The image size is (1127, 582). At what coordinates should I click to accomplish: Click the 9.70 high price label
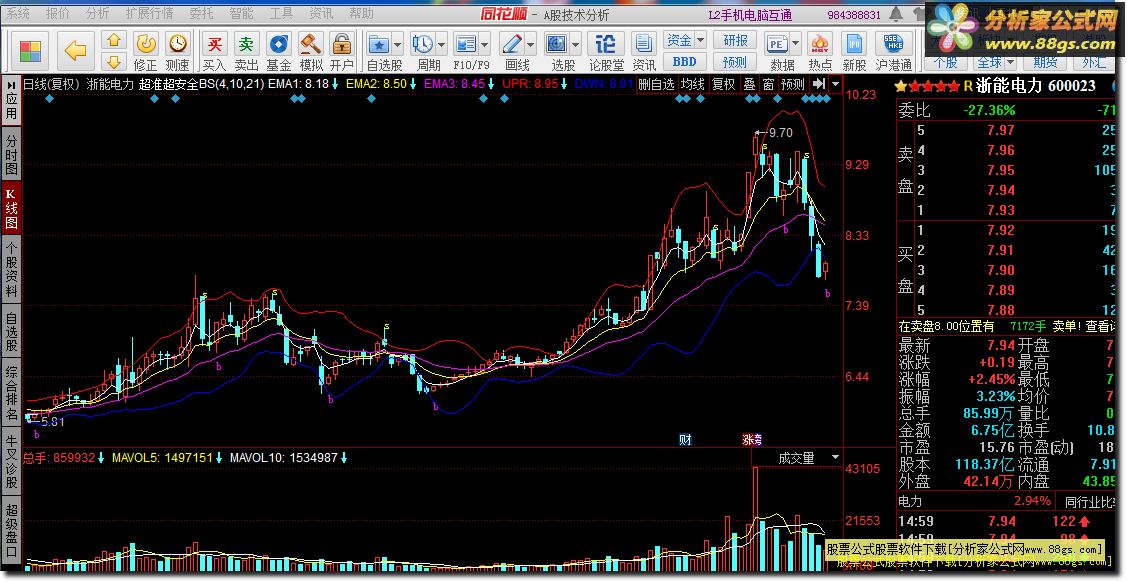click(781, 132)
